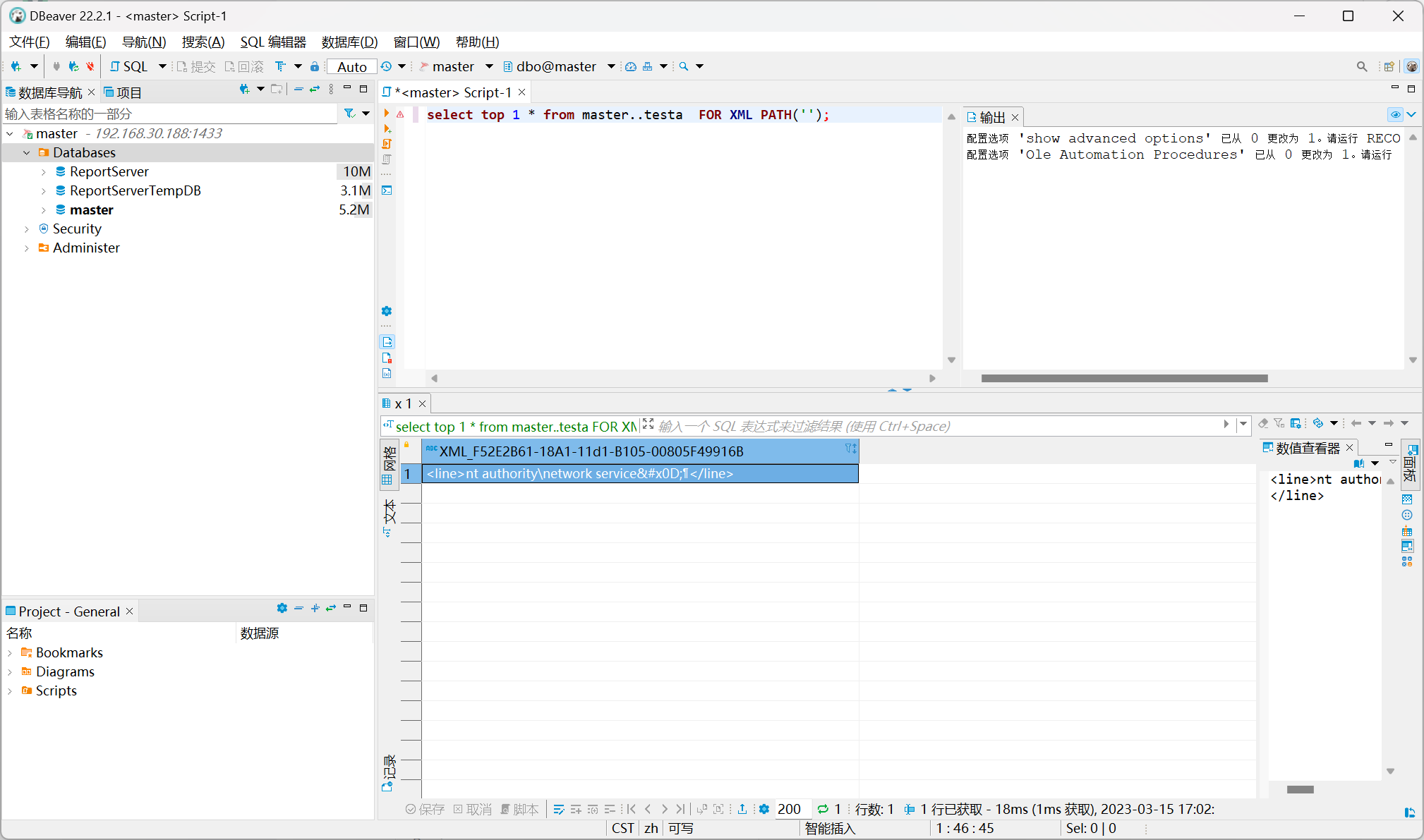Open the active connection dropdown labeled master
This screenshot has width=1424, height=840.
coord(455,66)
